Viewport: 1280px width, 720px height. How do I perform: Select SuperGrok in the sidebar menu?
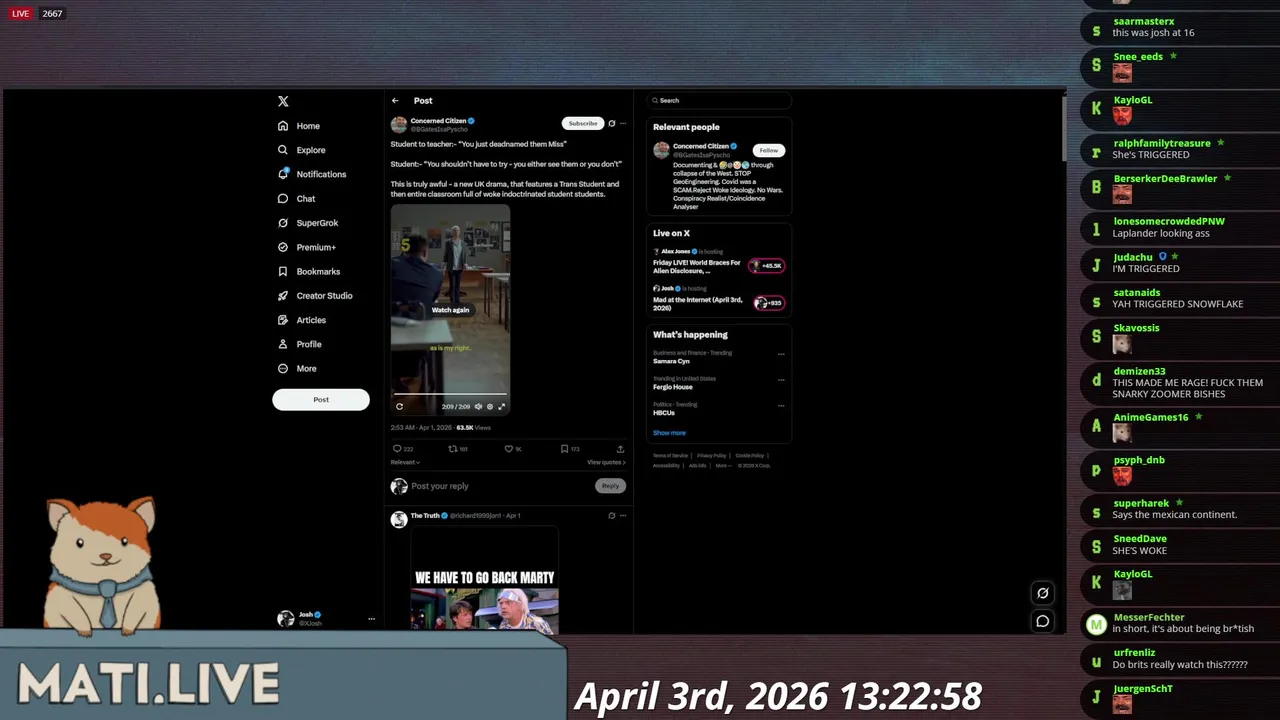[317, 223]
